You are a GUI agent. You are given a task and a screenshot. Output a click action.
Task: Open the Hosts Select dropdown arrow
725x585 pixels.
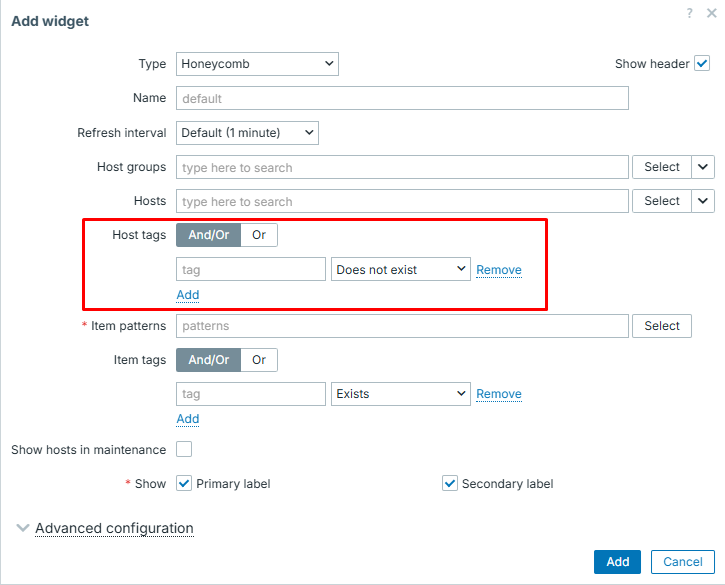point(703,201)
